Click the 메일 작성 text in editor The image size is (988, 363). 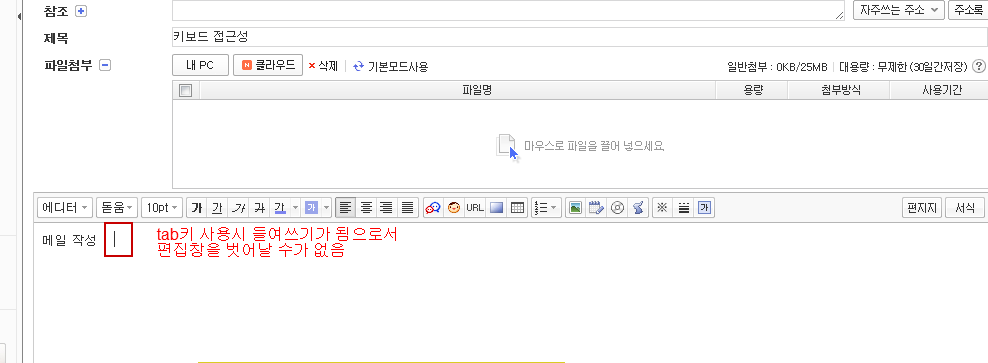69,239
